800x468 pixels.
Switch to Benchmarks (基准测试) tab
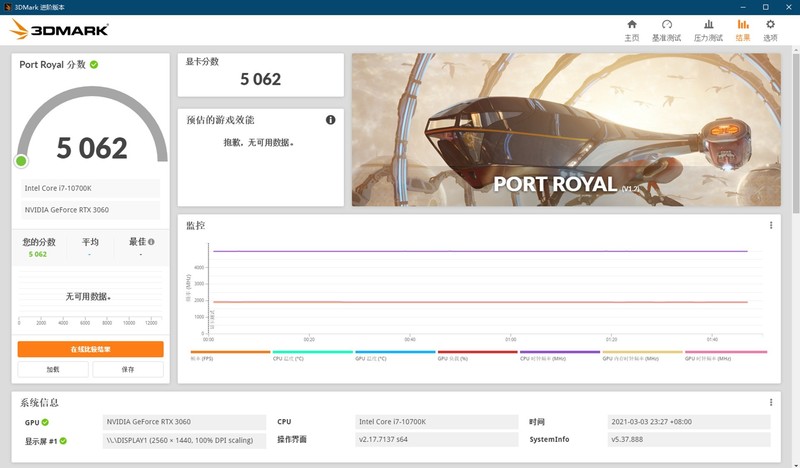[x=666, y=31]
